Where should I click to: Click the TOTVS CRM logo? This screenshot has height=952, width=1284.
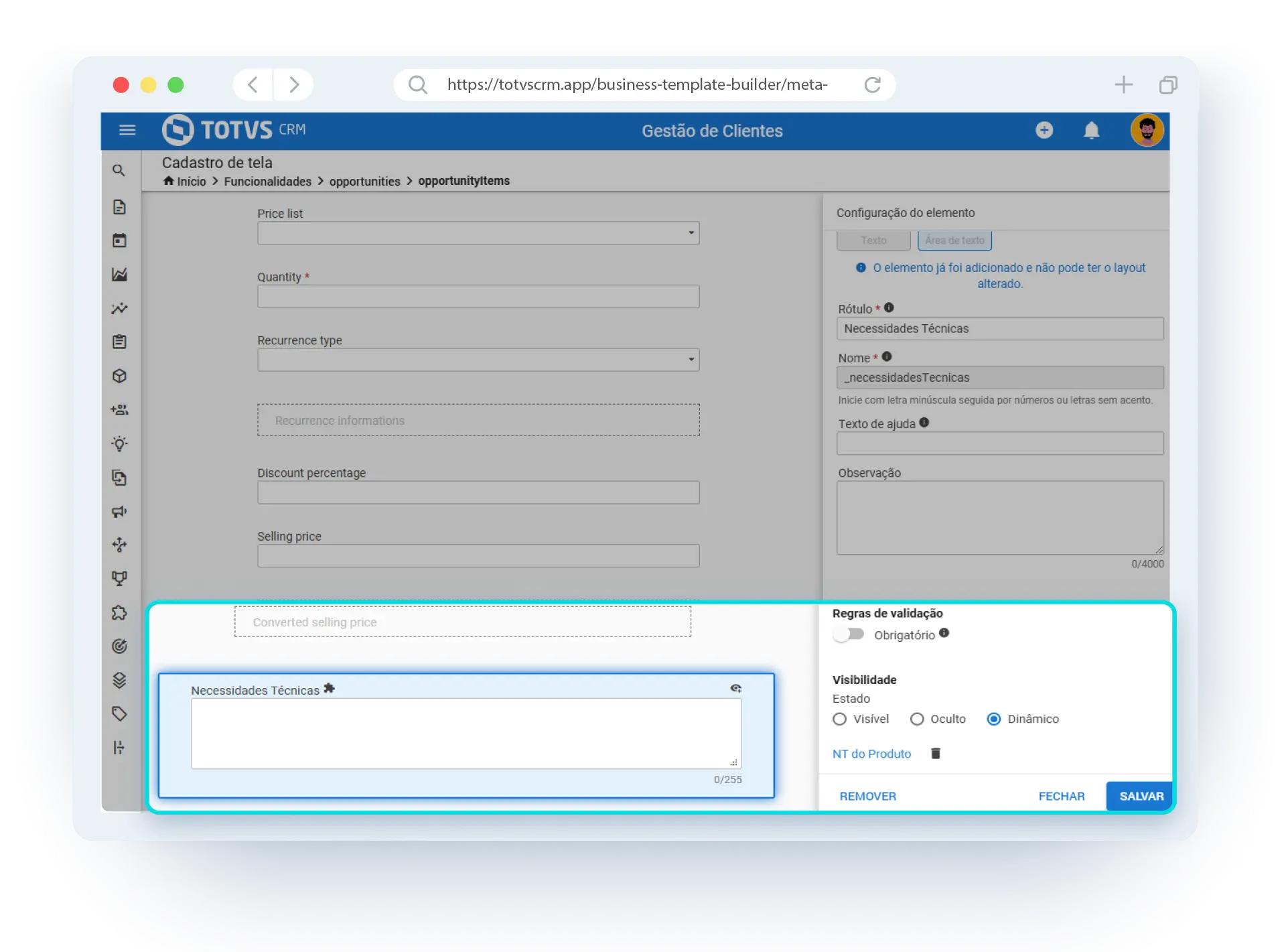coord(234,130)
